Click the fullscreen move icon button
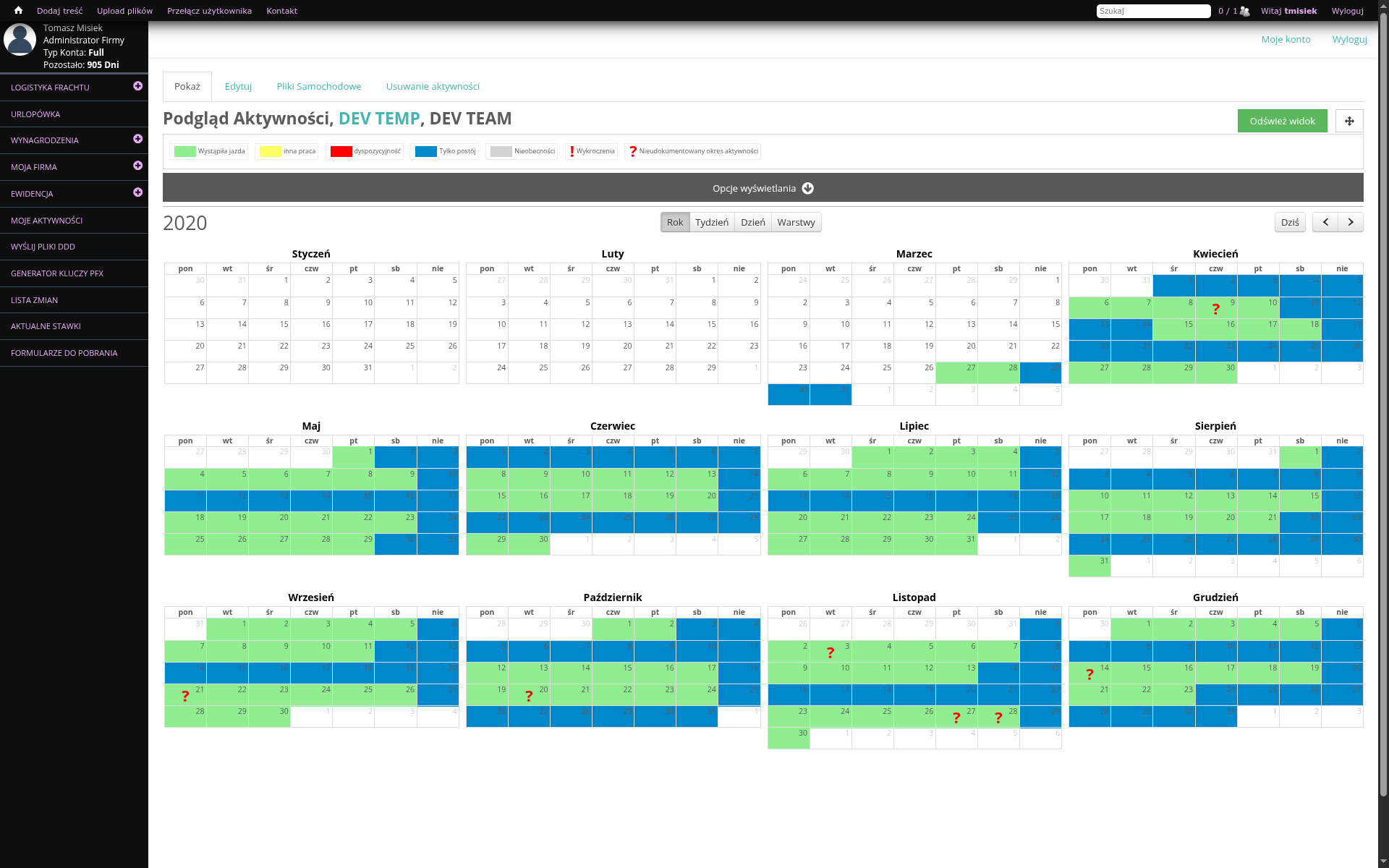This screenshot has height=868, width=1389. pyautogui.click(x=1348, y=121)
